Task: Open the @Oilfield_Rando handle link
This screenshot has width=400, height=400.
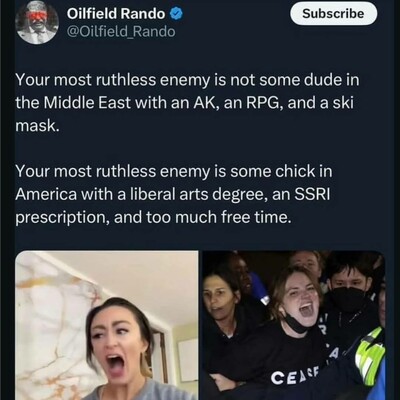Action: (121, 32)
